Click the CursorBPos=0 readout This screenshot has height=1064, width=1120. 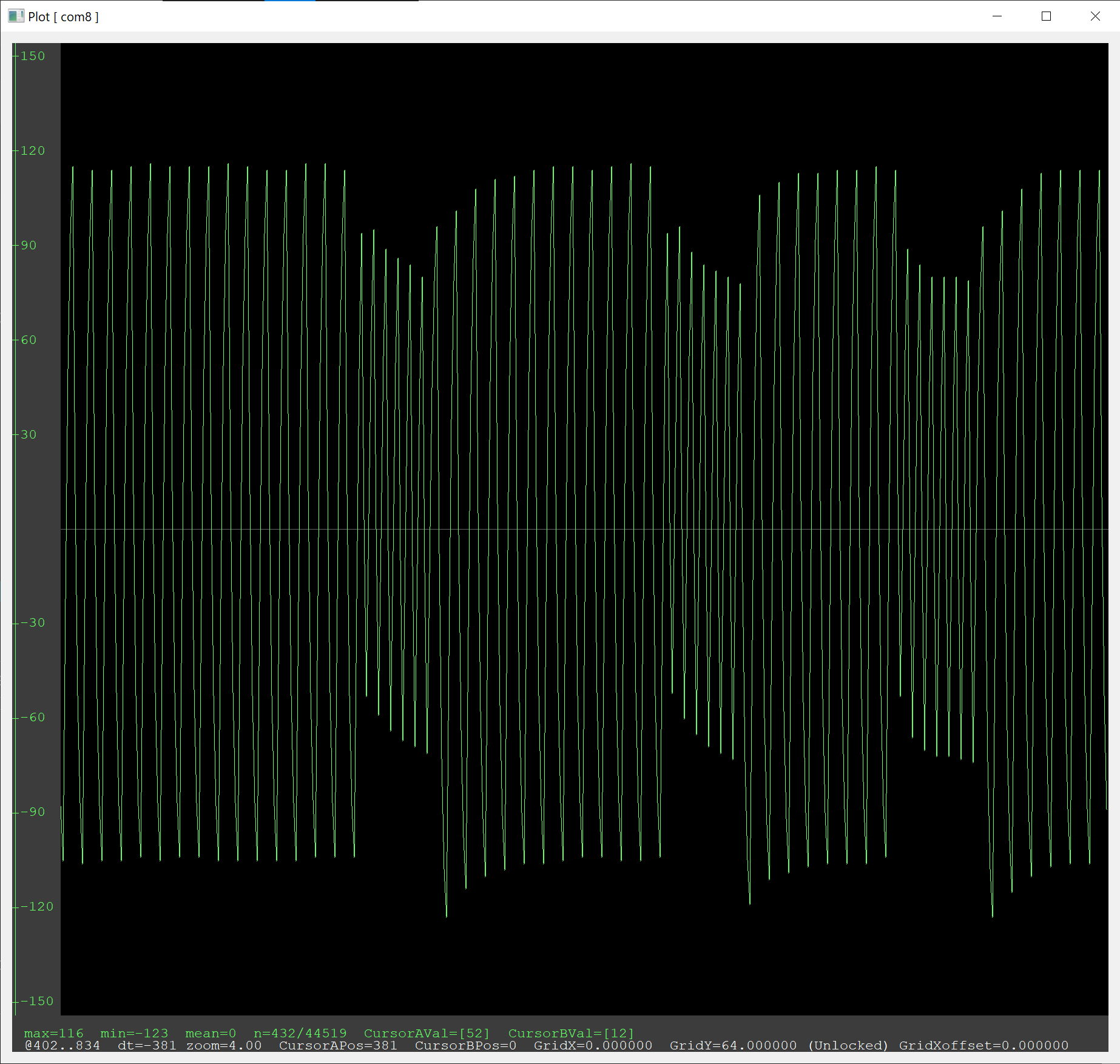(x=466, y=1046)
